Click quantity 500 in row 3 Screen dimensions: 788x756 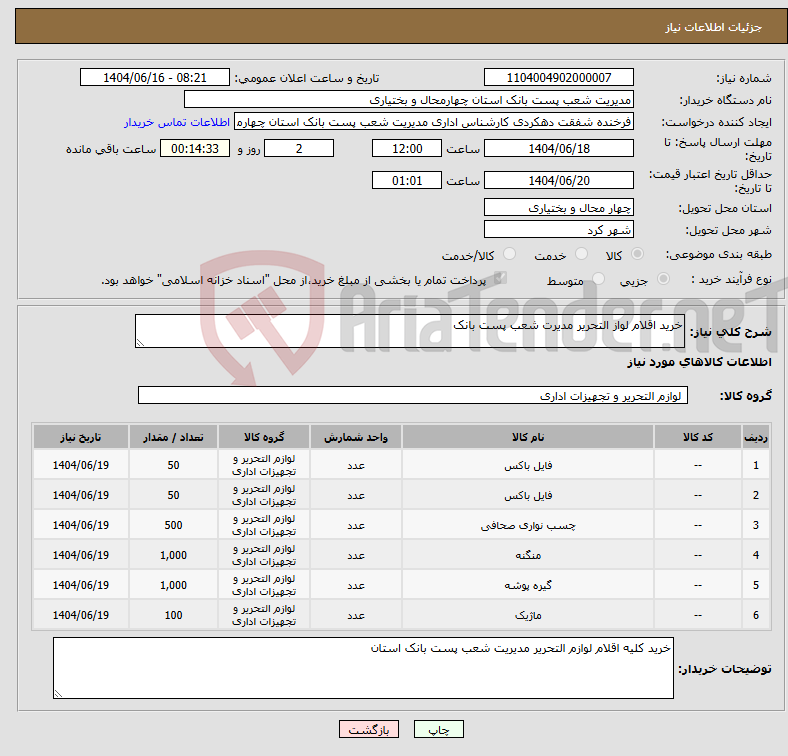pos(173,525)
